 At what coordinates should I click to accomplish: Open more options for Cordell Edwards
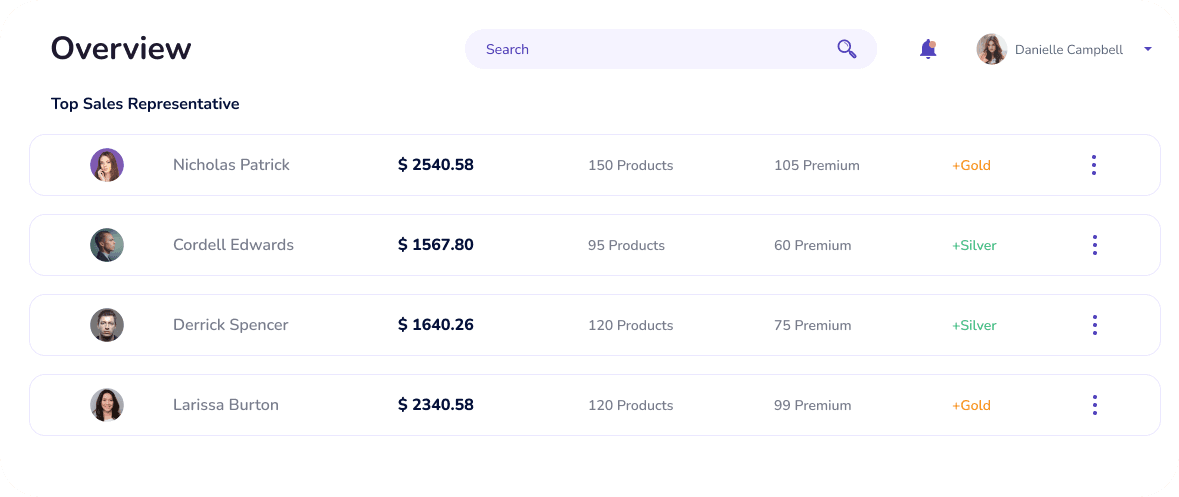pyautogui.click(x=1094, y=245)
